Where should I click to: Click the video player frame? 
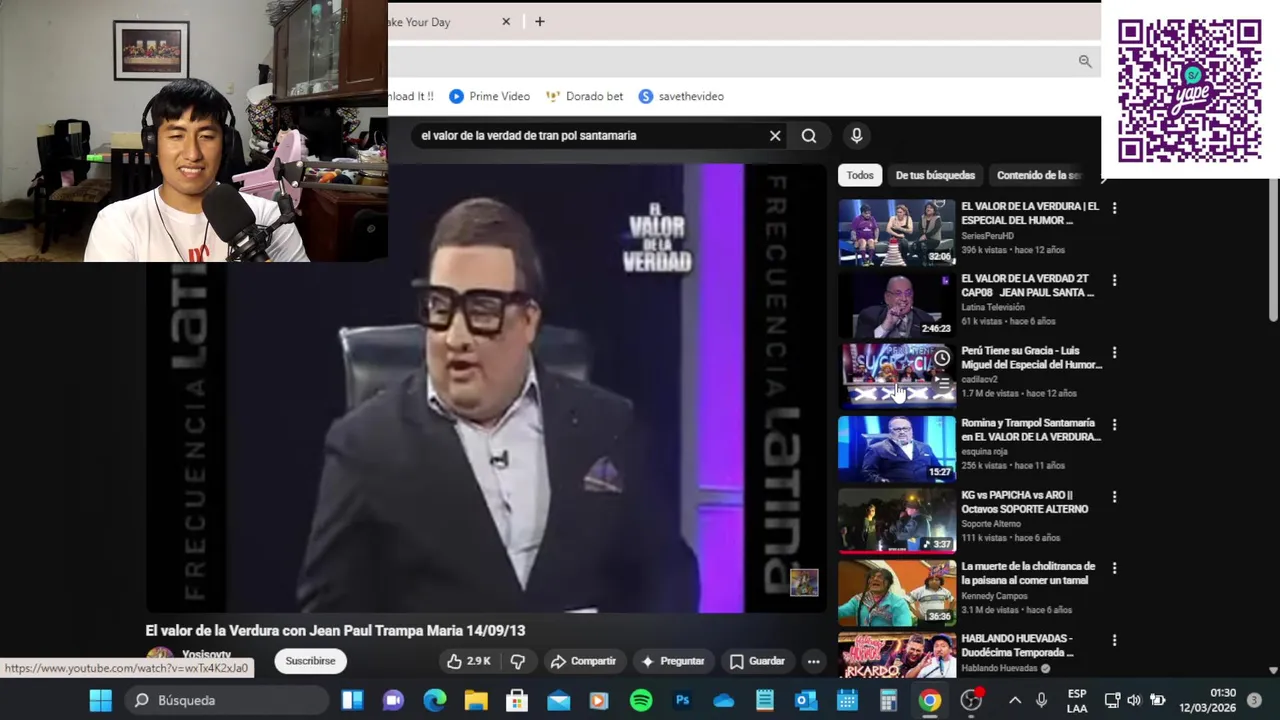click(x=486, y=388)
